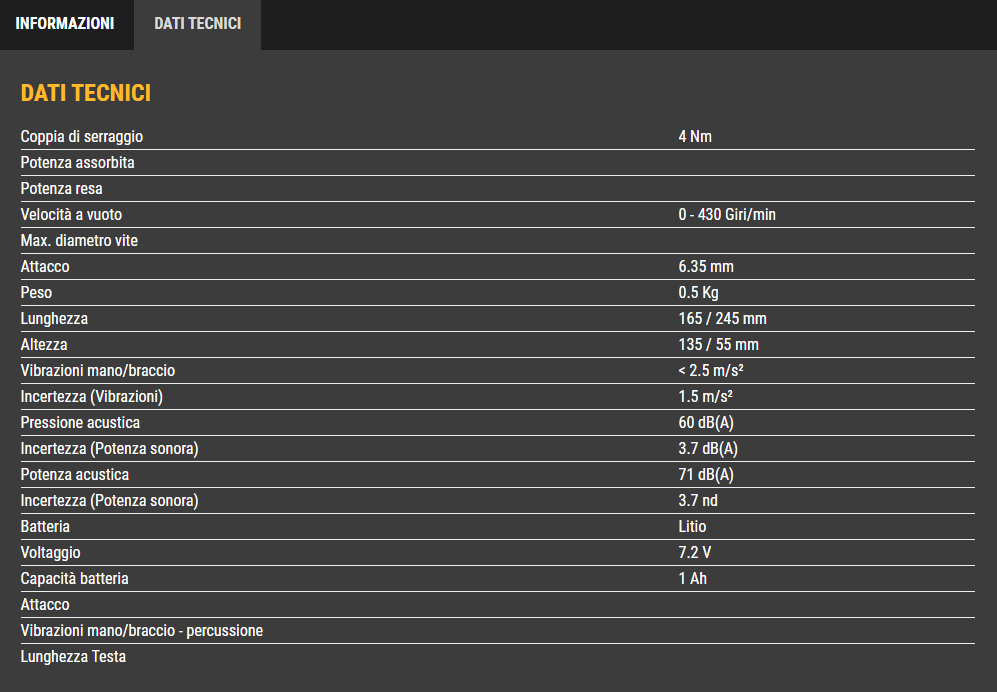This screenshot has height=692, width=997.
Task: Select the Peso row label
Action: click(36, 293)
